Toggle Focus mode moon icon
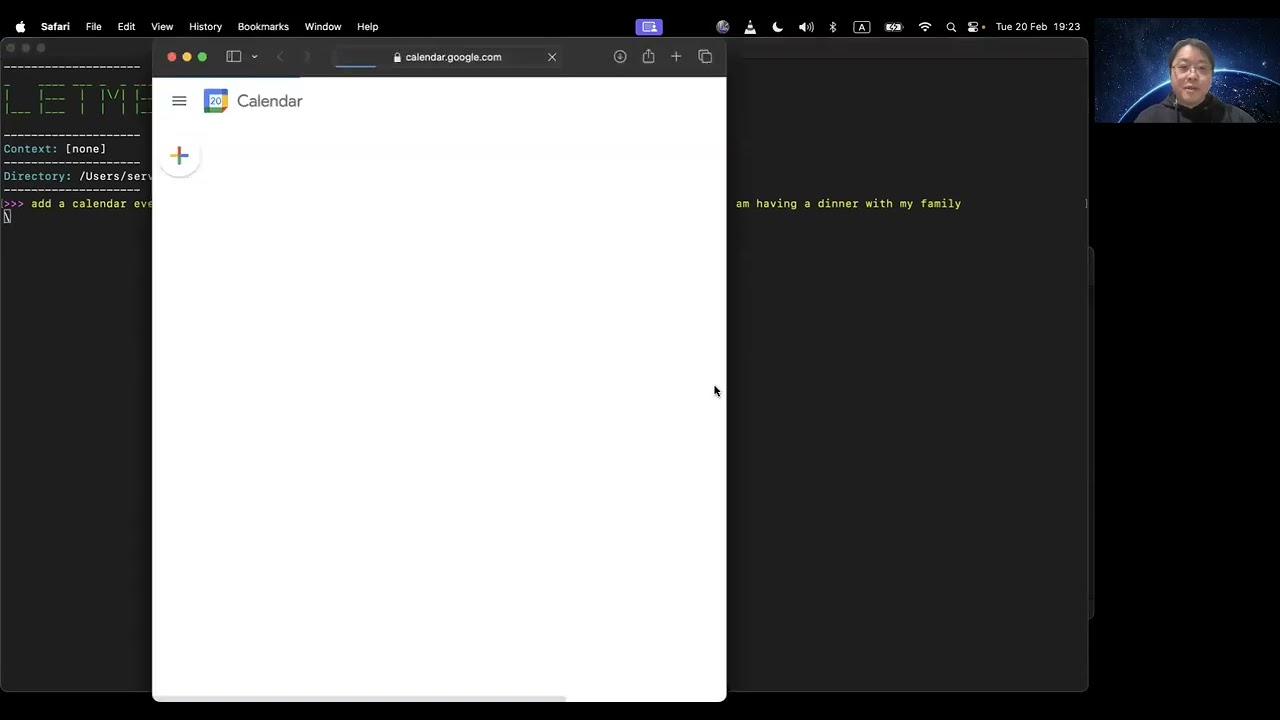Viewport: 1280px width, 720px height. pos(778,27)
